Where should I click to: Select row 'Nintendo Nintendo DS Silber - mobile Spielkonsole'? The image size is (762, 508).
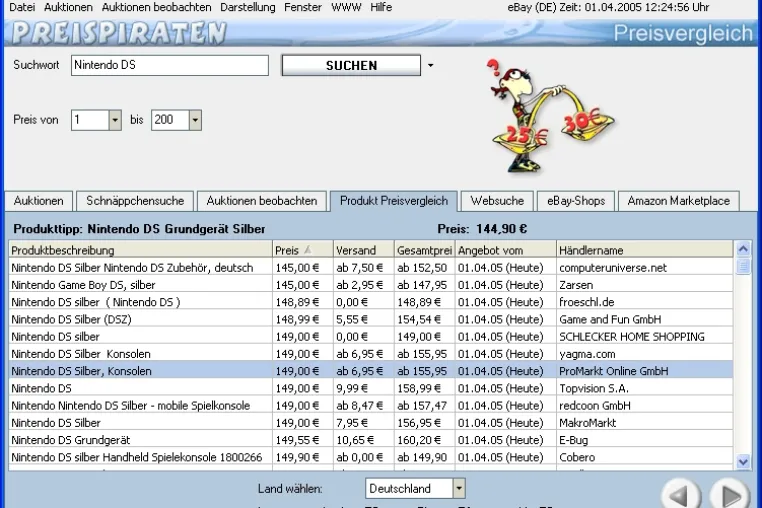click(371, 405)
